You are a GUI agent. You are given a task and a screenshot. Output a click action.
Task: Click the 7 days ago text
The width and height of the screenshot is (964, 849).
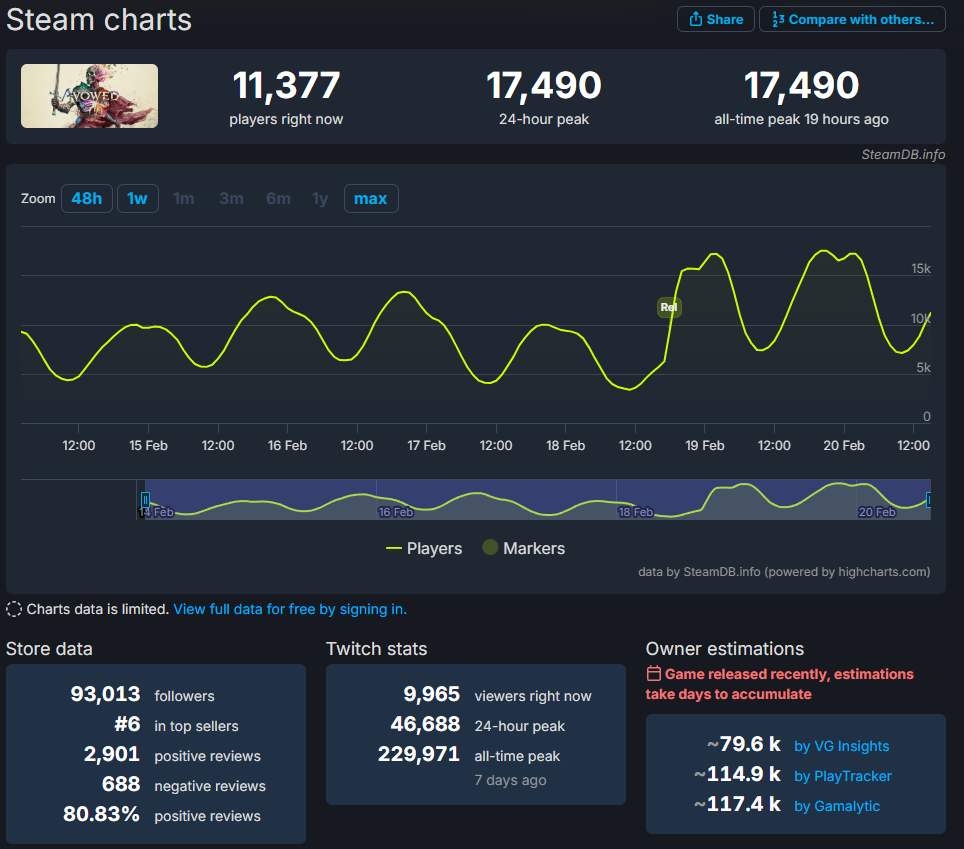[x=510, y=780]
